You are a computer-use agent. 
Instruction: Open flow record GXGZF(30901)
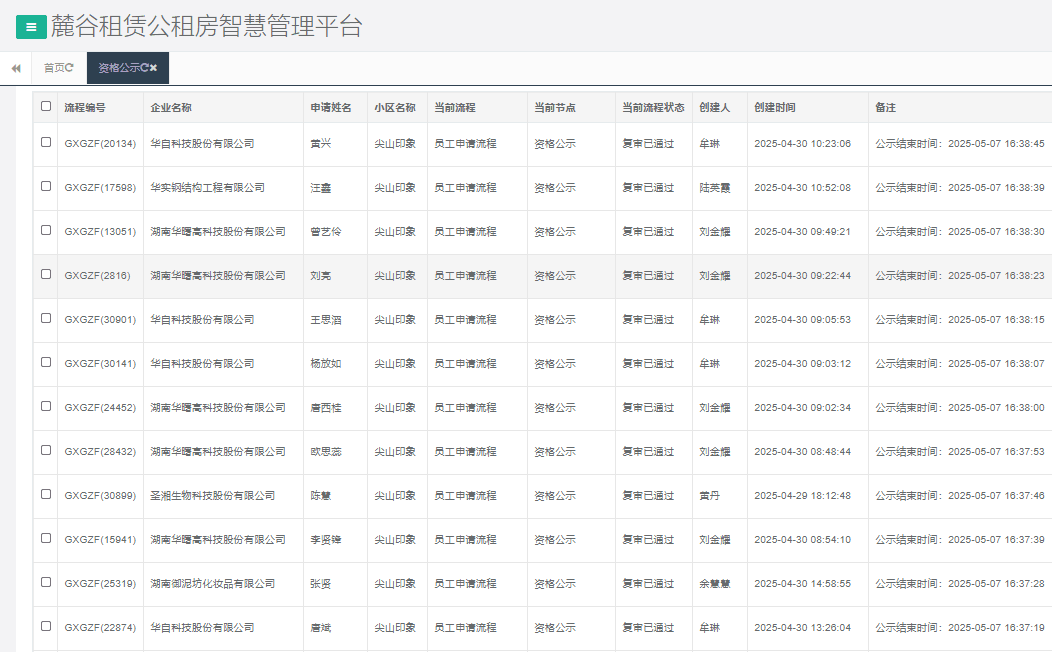(98, 319)
